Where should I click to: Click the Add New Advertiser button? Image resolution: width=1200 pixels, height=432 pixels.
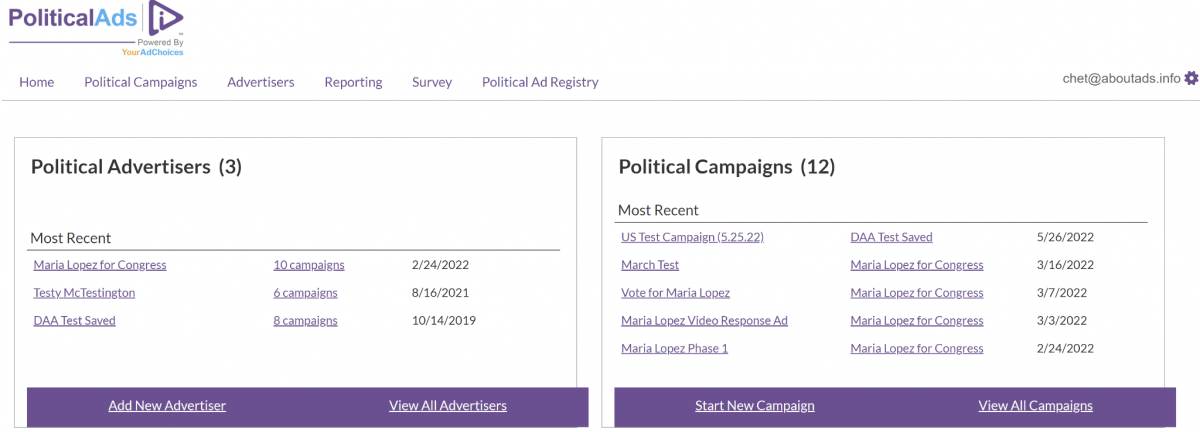point(167,406)
